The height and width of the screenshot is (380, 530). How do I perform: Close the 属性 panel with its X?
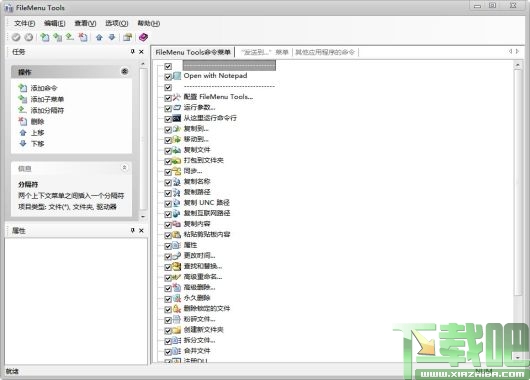coord(141,230)
